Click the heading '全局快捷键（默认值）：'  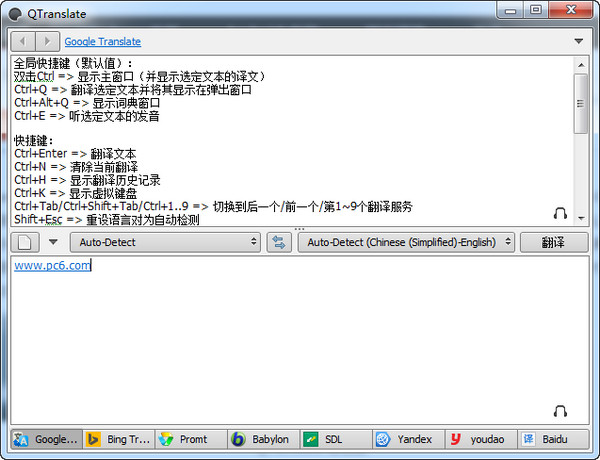tap(73, 63)
